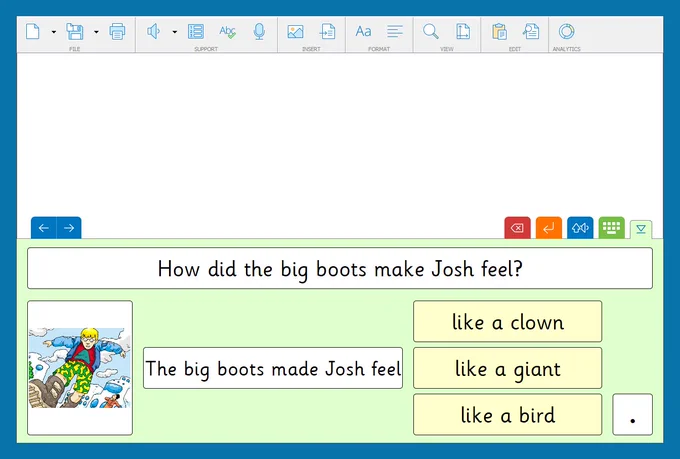Click the blue shift and speak button

point(580,228)
